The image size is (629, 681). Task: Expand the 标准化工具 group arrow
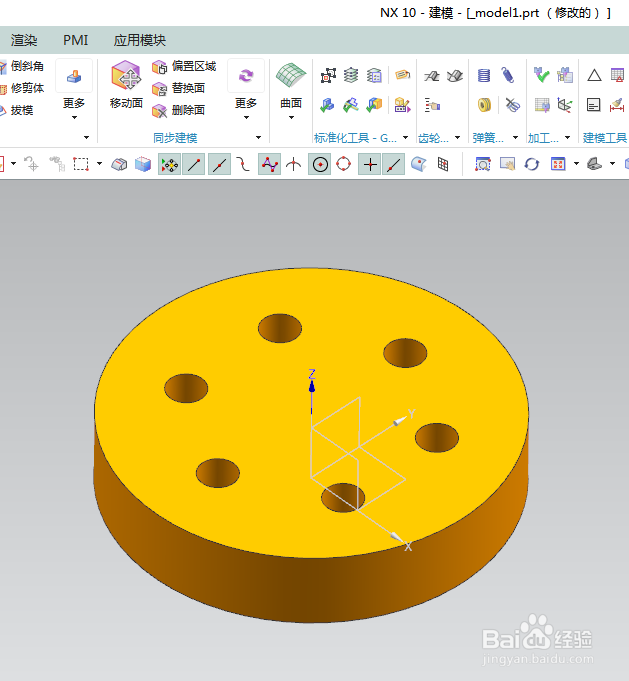pos(405,138)
